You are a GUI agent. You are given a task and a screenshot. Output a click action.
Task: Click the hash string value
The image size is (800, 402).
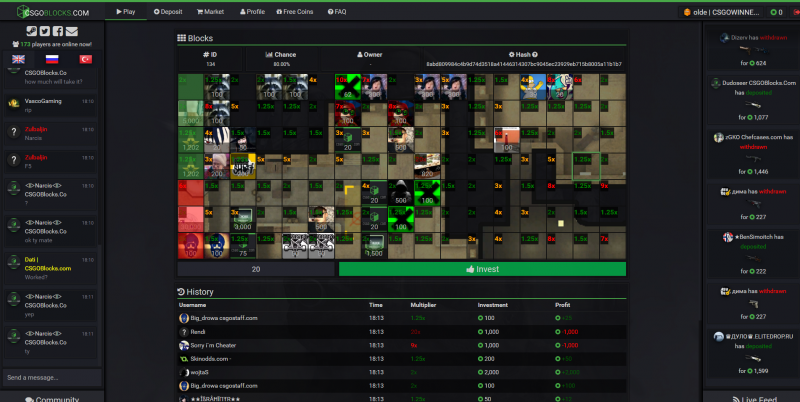tap(523, 64)
